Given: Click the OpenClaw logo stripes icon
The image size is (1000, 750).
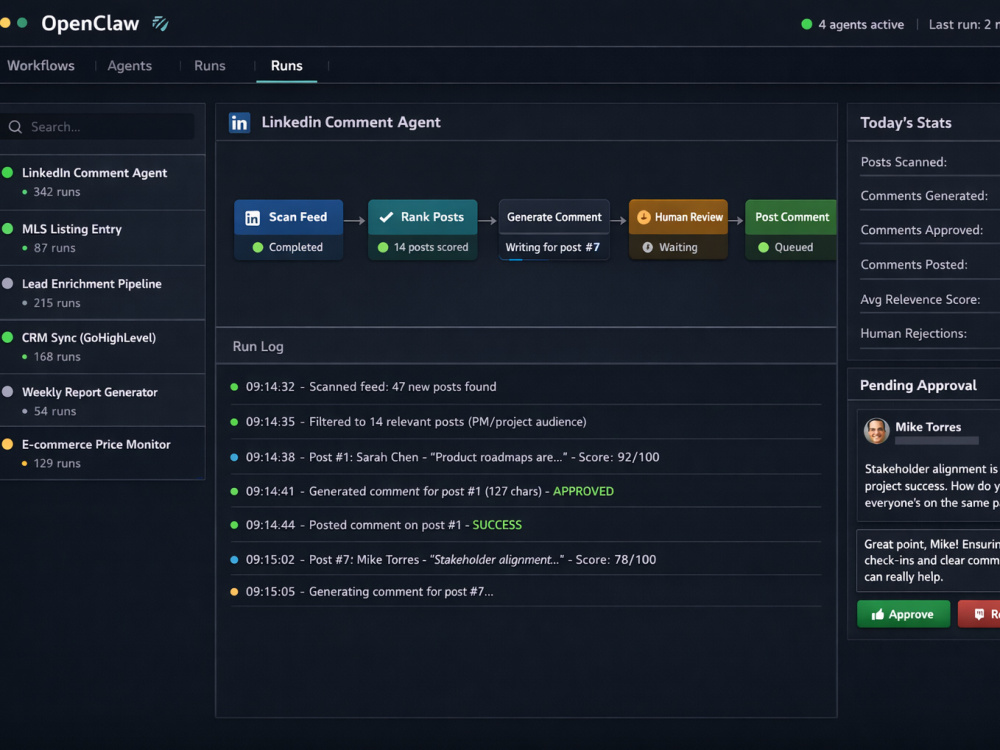Looking at the screenshot, I should [161, 24].
